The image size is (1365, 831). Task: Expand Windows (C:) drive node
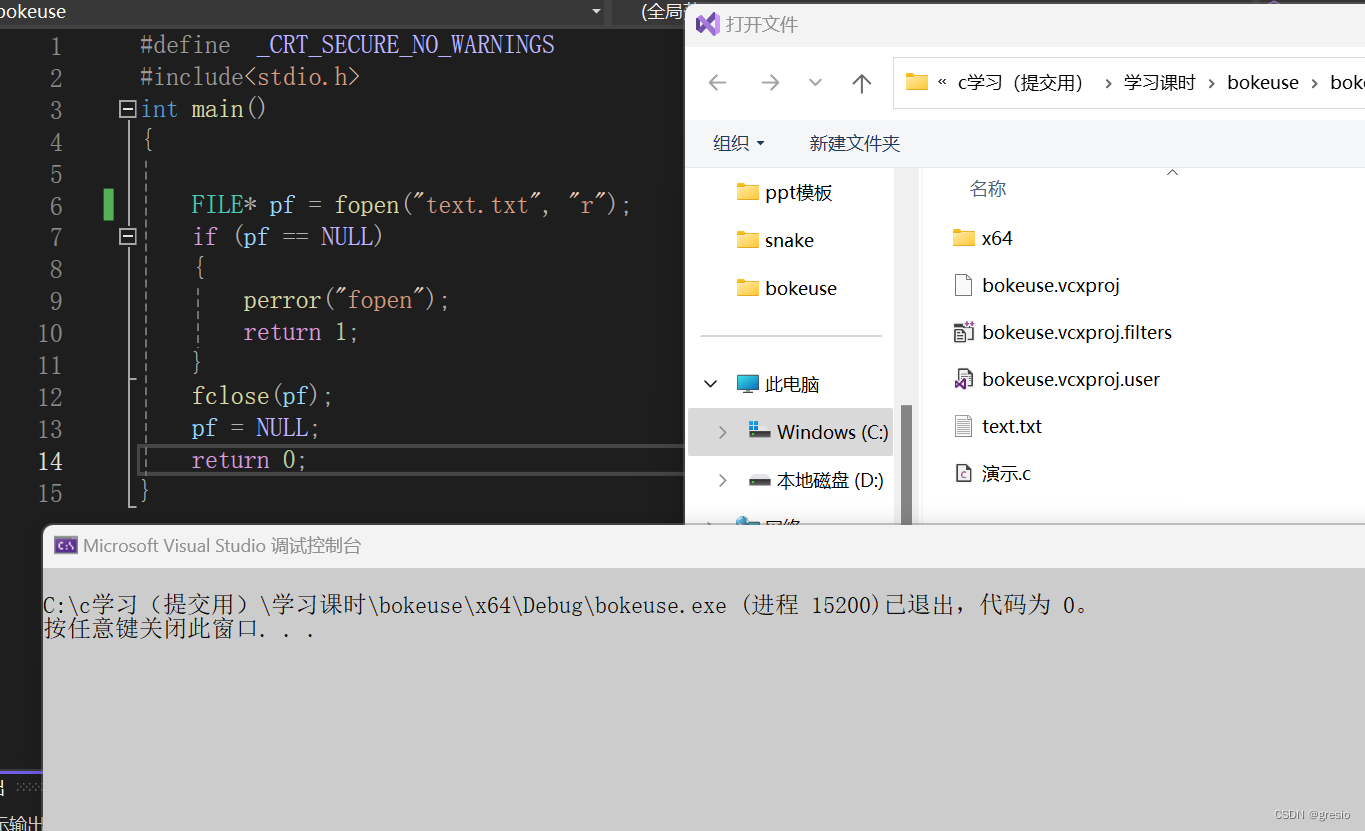click(722, 432)
